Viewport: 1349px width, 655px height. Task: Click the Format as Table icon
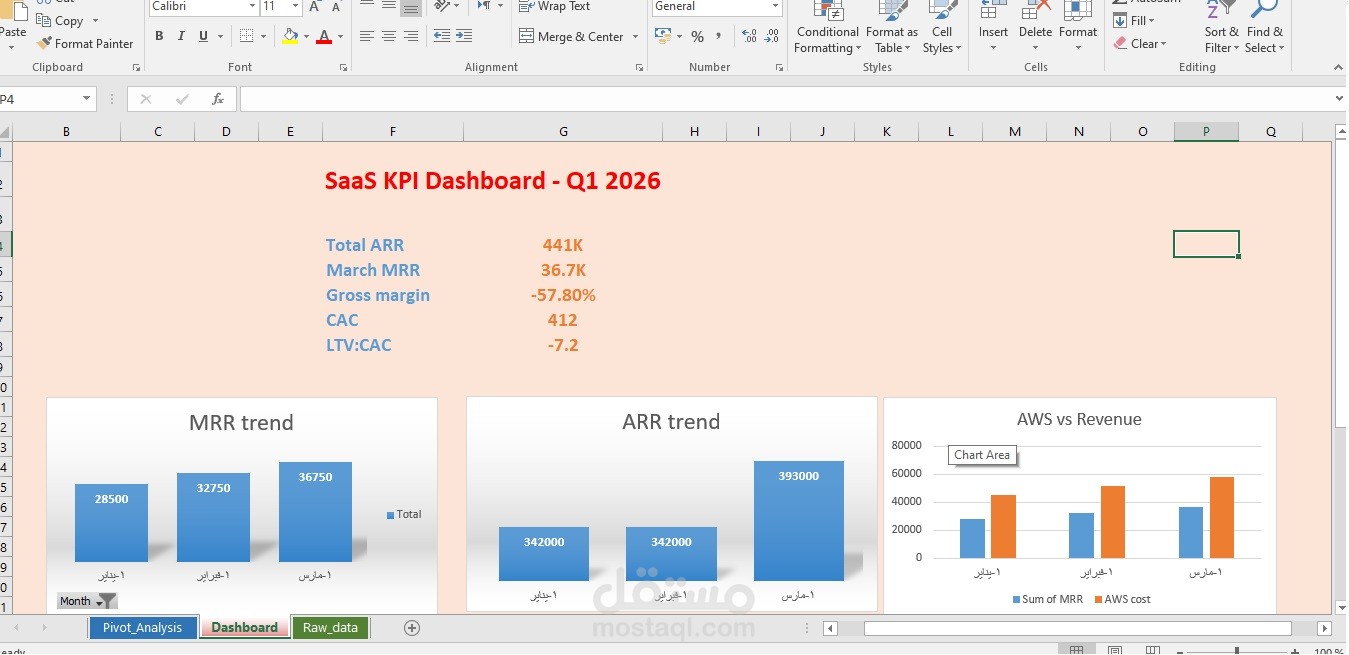click(892, 11)
